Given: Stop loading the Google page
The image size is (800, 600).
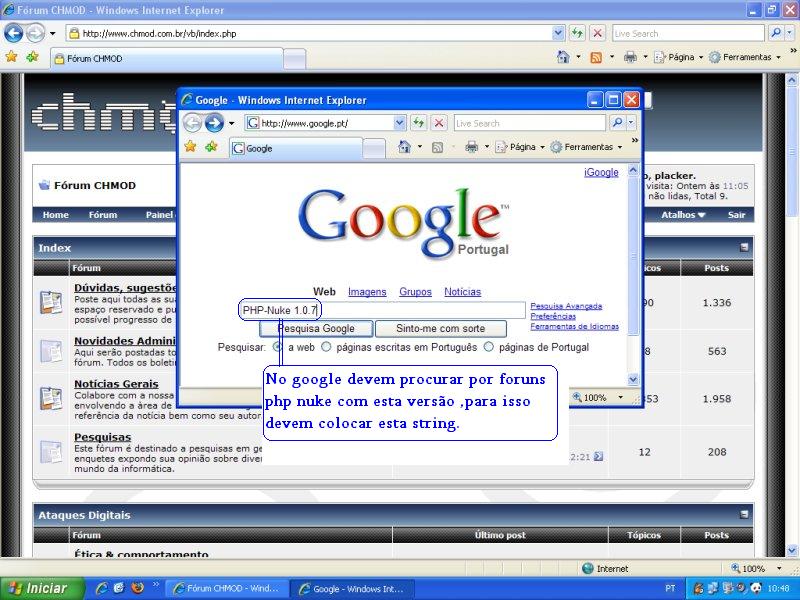Looking at the screenshot, I should tap(438, 123).
